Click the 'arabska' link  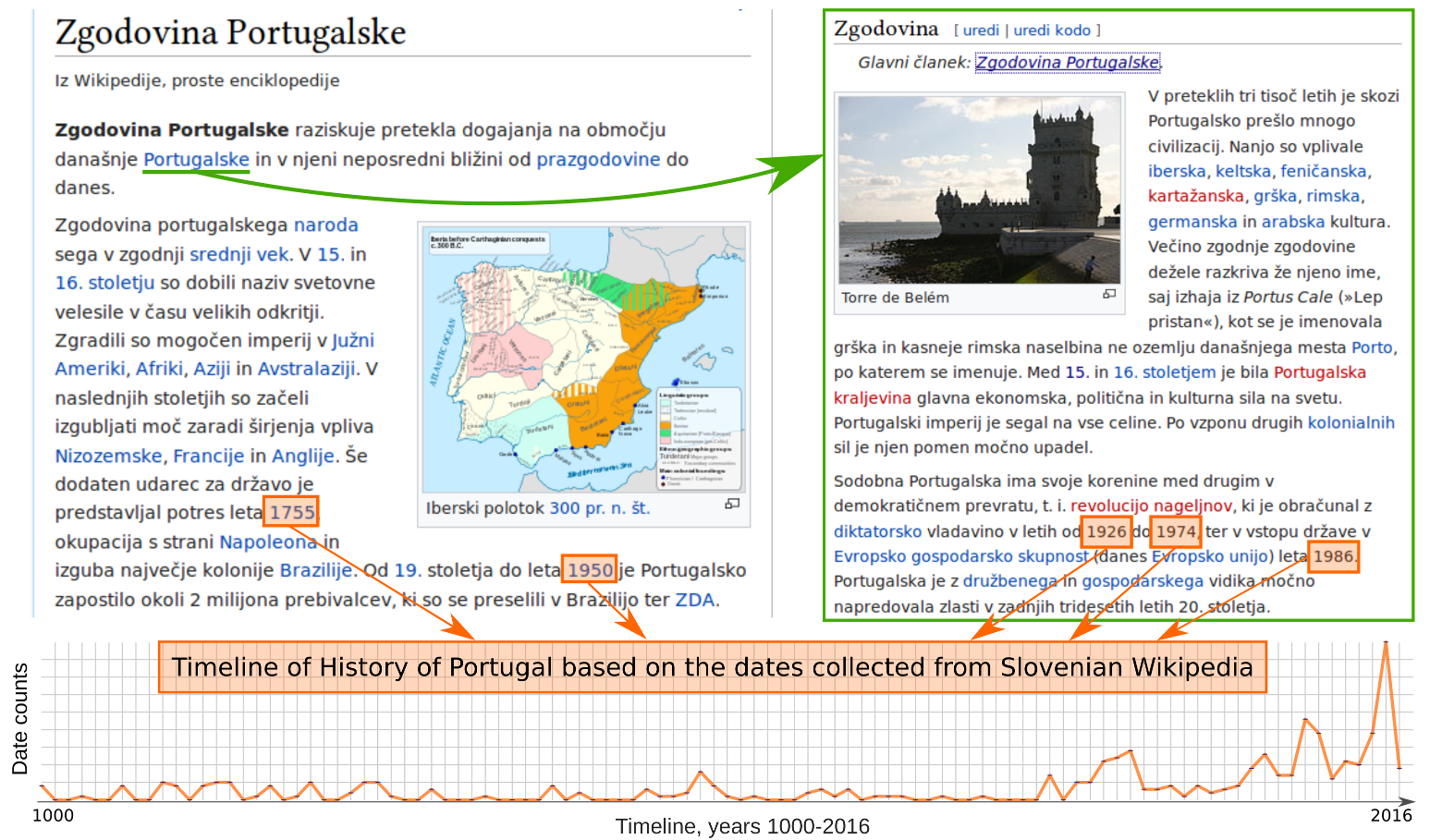[x=1293, y=222]
